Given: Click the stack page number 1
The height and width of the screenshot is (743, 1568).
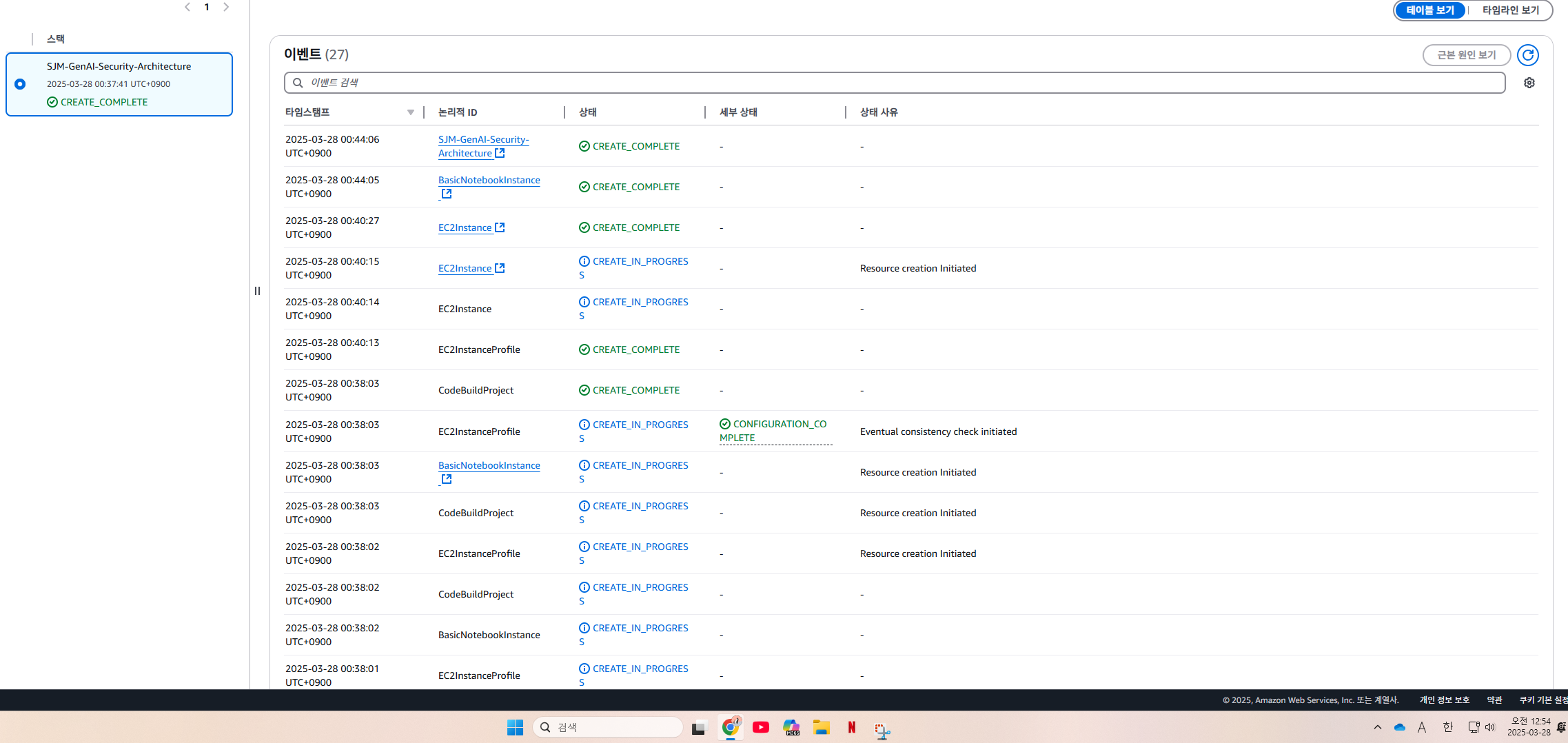Looking at the screenshot, I should click(x=207, y=7).
